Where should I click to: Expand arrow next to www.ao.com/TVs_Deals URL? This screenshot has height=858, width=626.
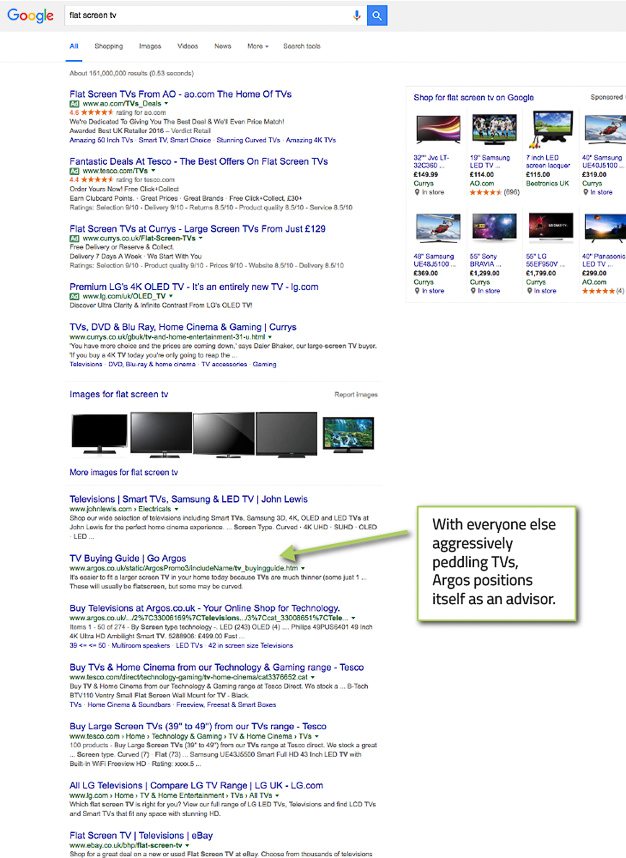(166, 103)
